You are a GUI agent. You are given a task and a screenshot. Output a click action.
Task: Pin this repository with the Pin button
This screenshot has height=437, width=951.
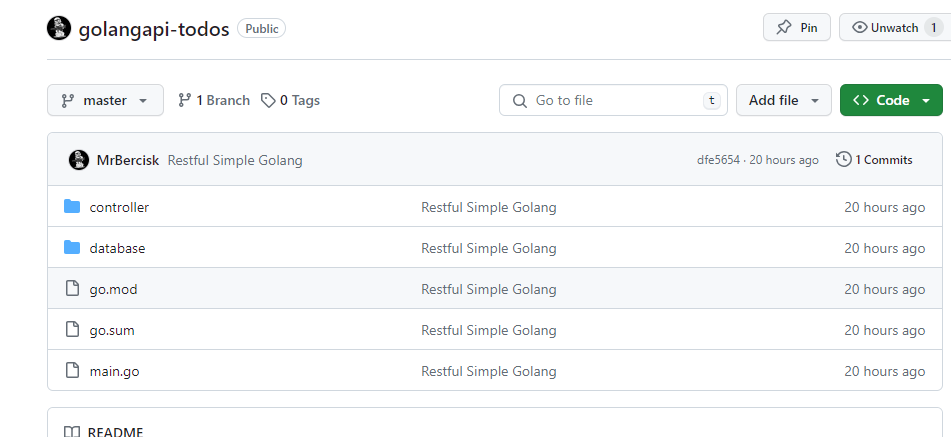coord(796,28)
